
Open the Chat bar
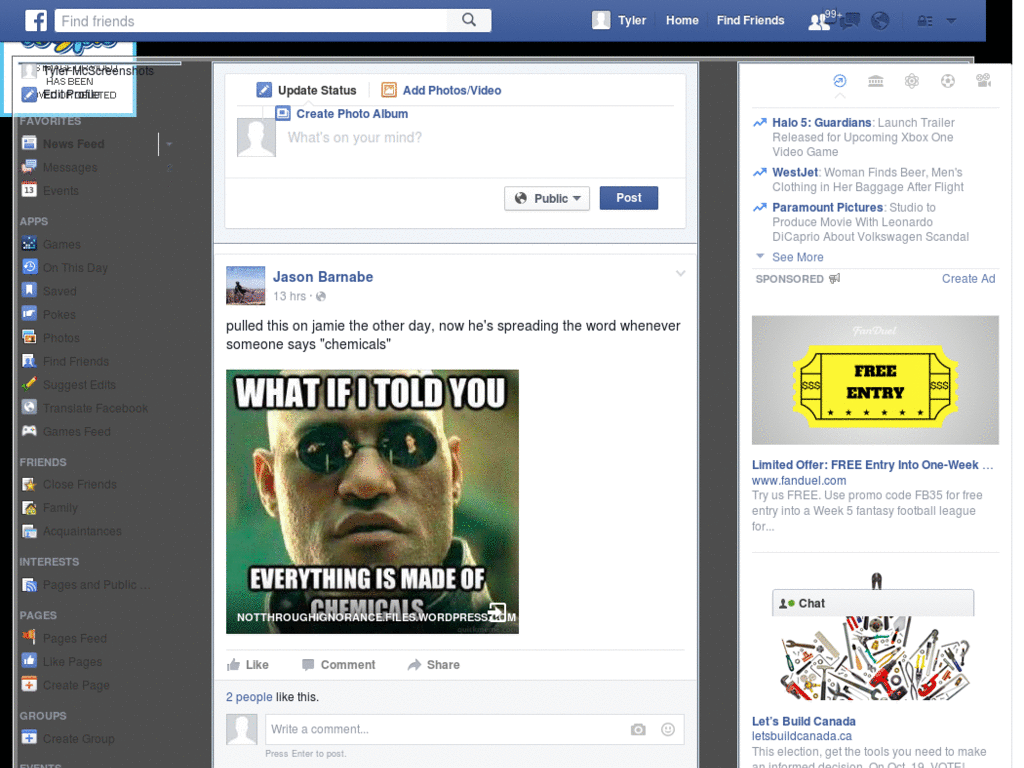coord(872,603)
